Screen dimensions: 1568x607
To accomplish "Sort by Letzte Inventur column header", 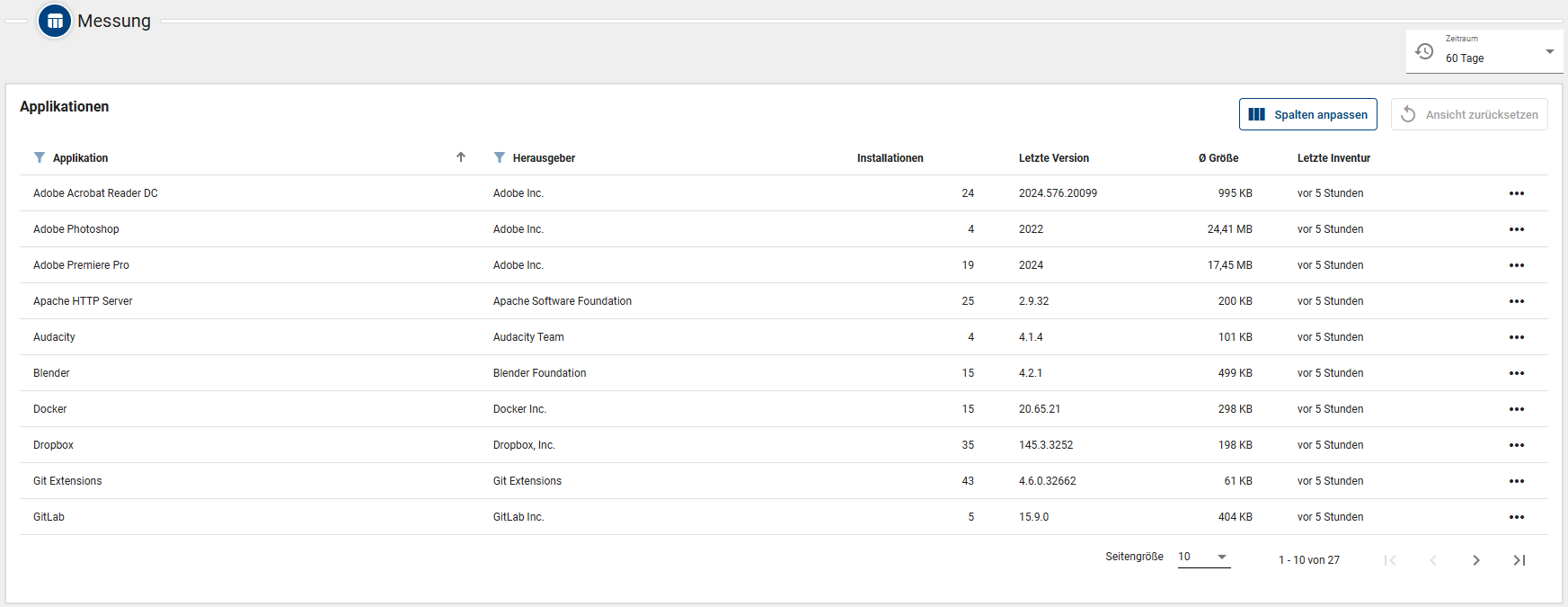I will pos(1333,158).
